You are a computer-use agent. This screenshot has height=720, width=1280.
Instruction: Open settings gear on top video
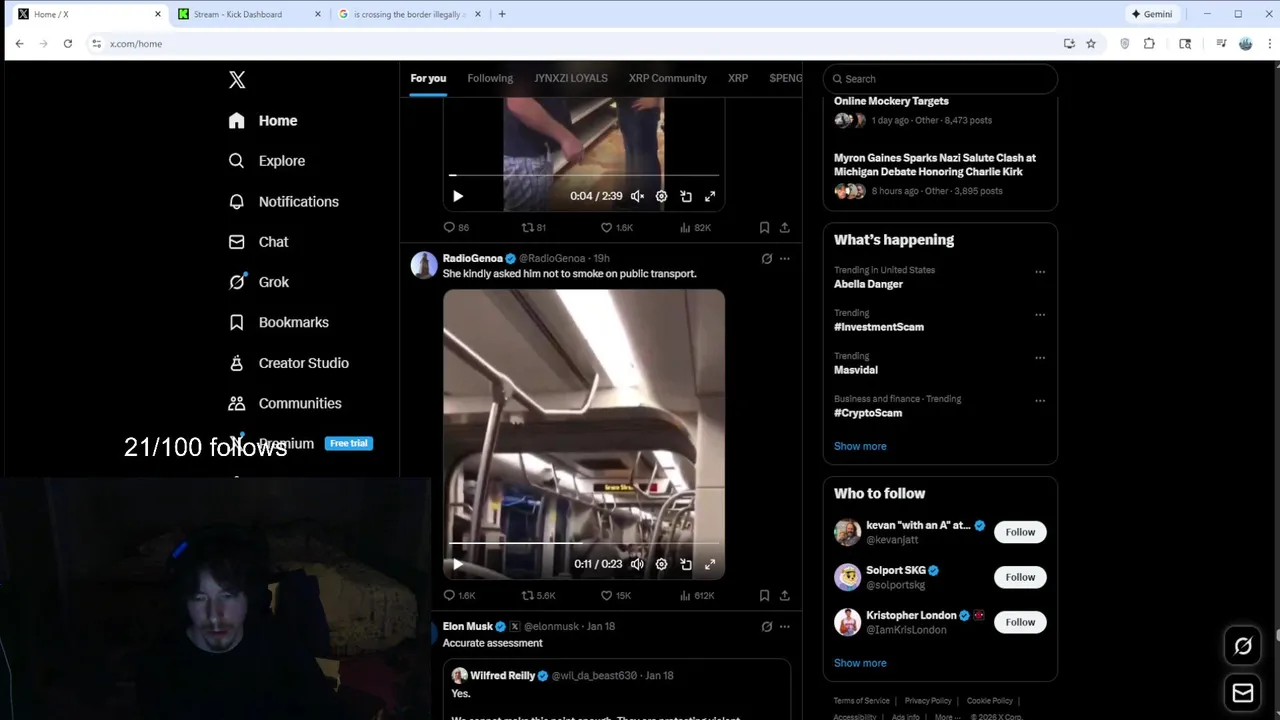pyautogui.click(x=661, y=196)
